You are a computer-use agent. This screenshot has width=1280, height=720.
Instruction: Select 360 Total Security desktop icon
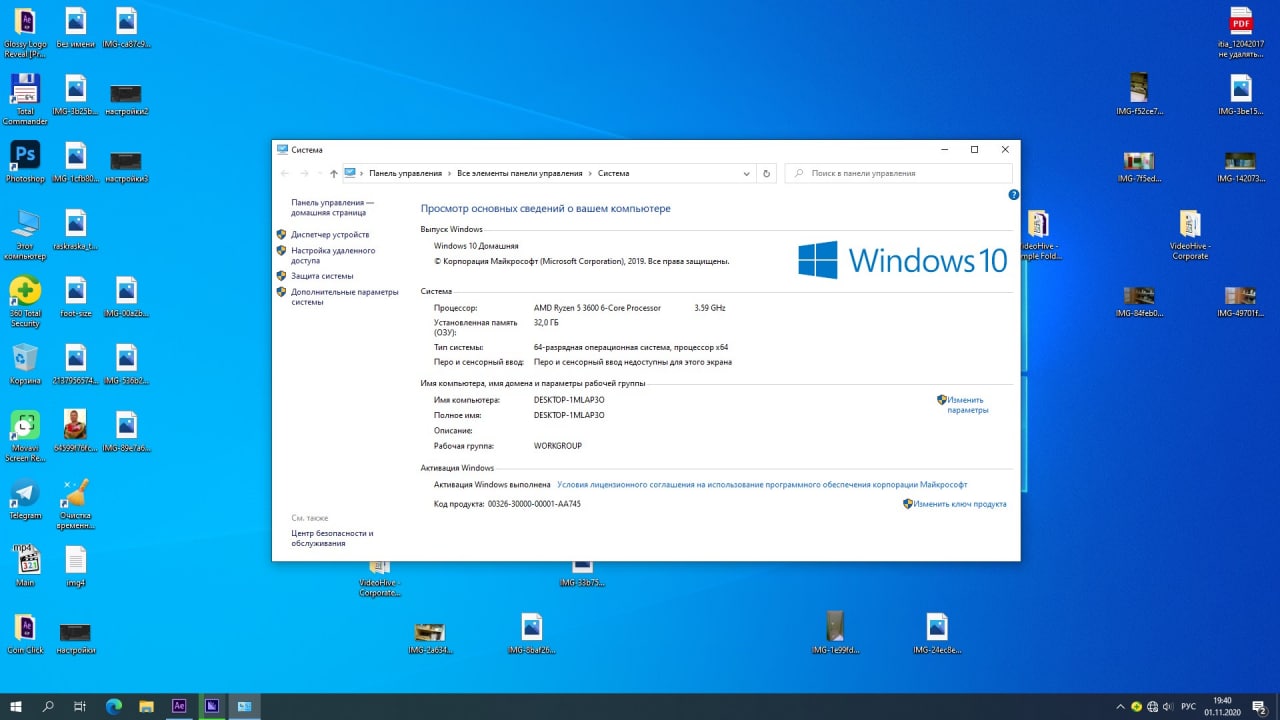[25, 301]
